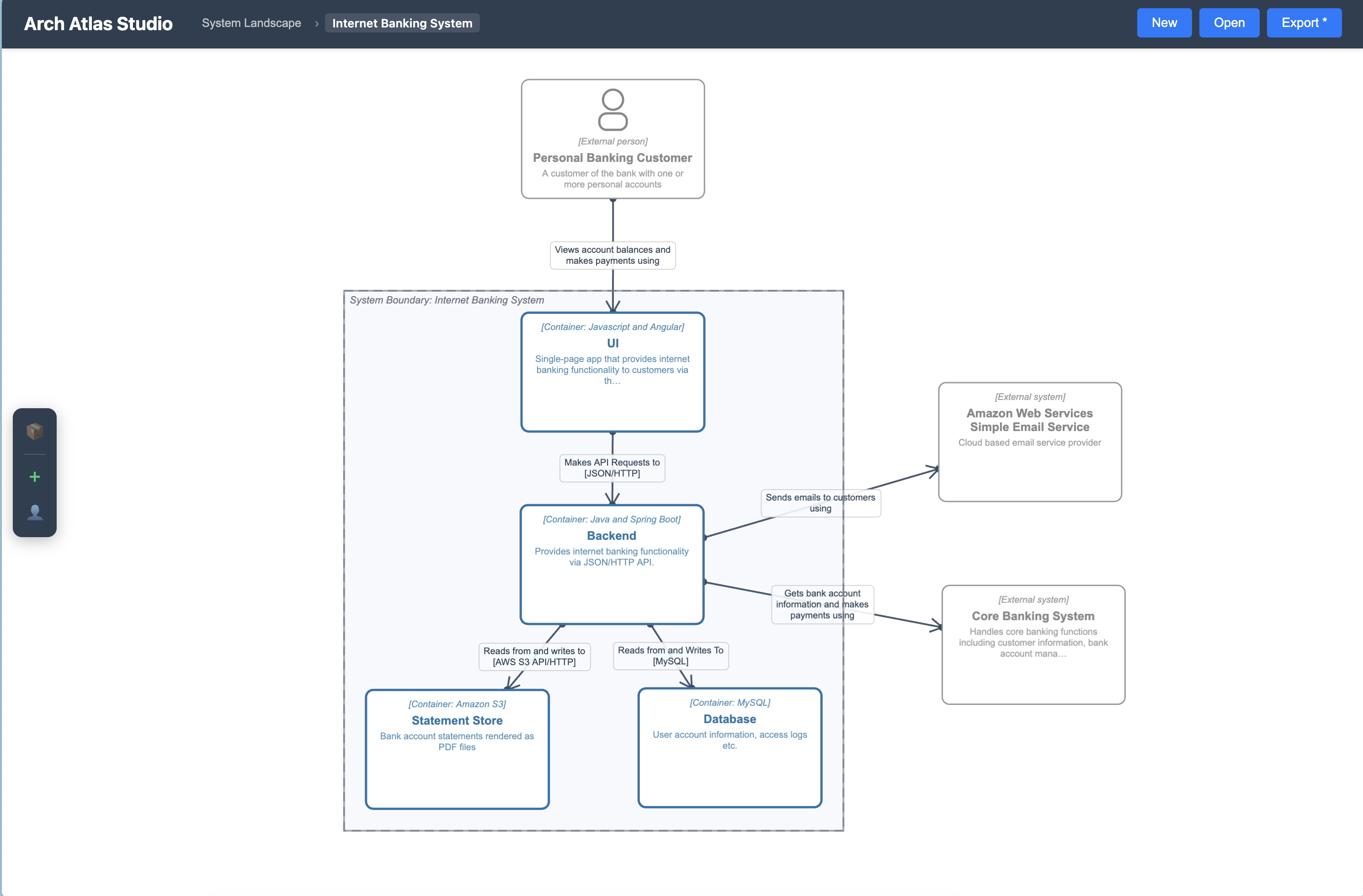Click 'Gets bank account information' relationship label
Viewport: 1363px width, 896px height.
[822, 604]
